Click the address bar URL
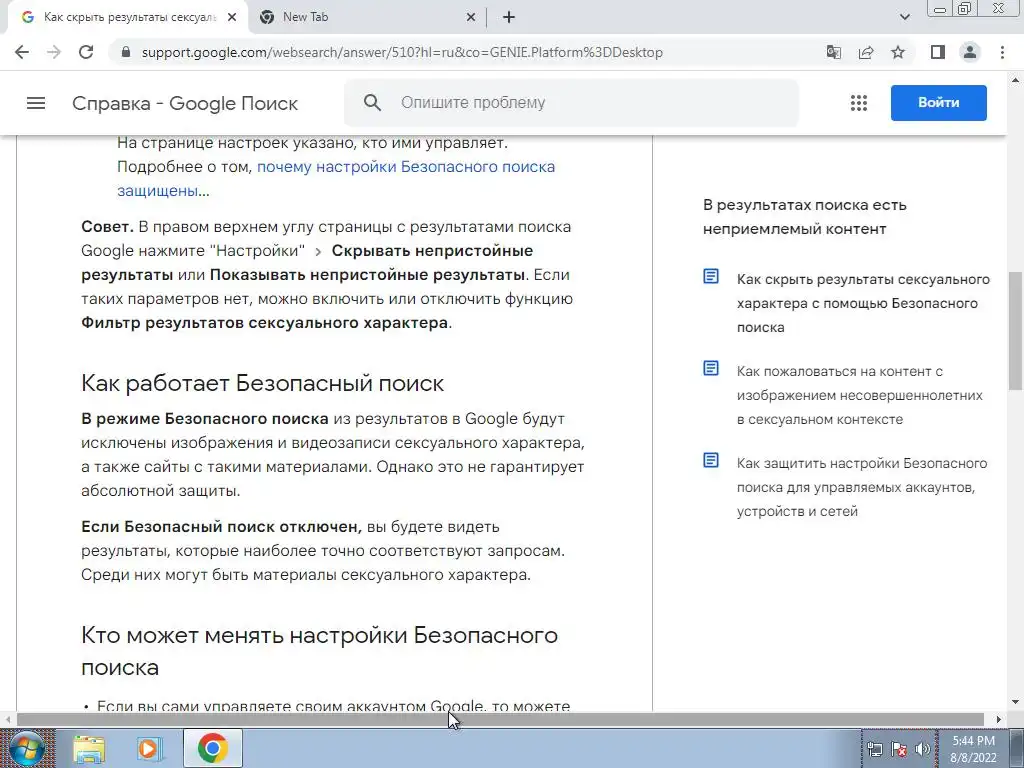This screenshot has width=1024, height=768. click(402, 52)
